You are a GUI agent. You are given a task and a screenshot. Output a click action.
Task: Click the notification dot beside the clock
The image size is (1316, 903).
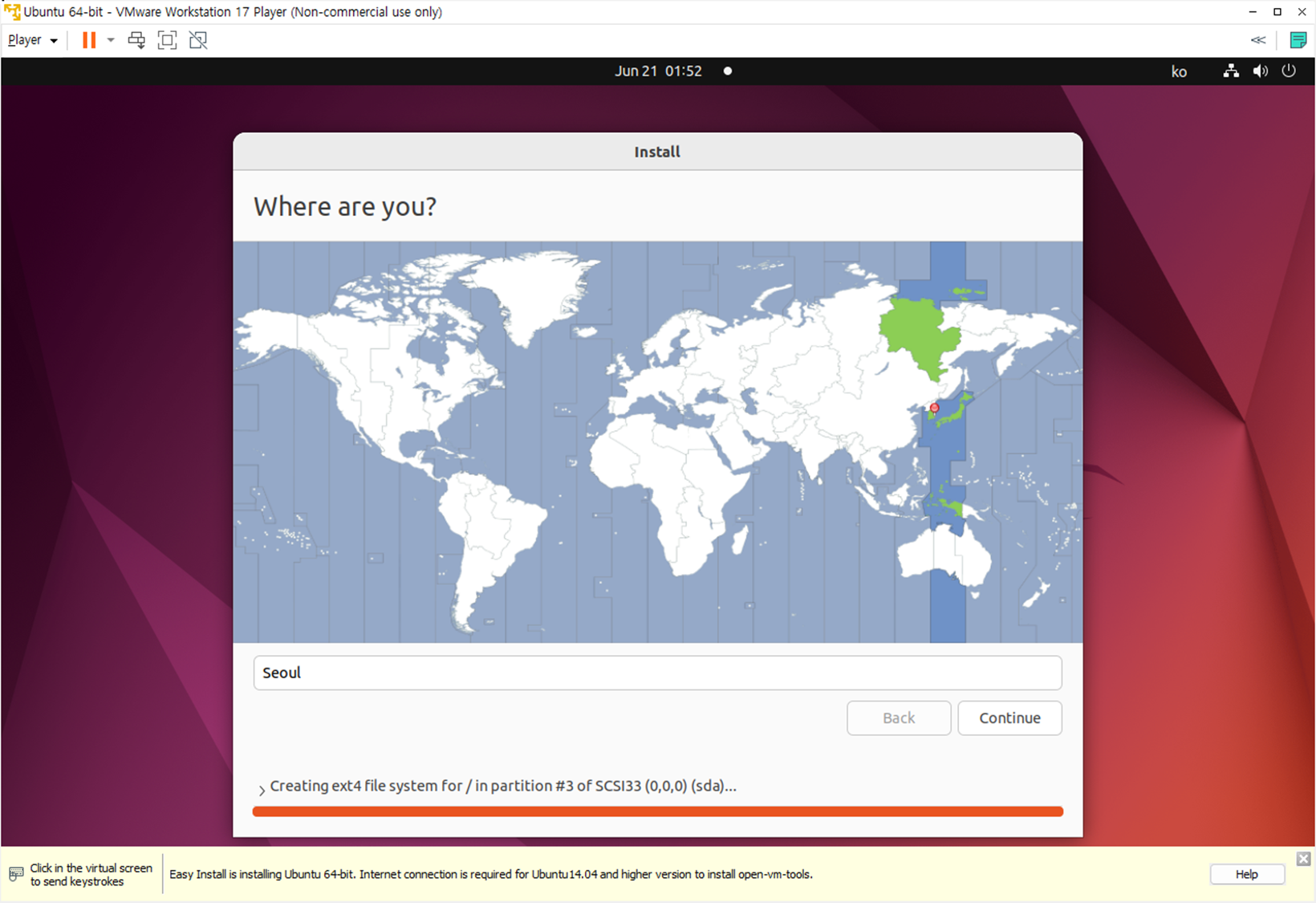coord(728,71)
